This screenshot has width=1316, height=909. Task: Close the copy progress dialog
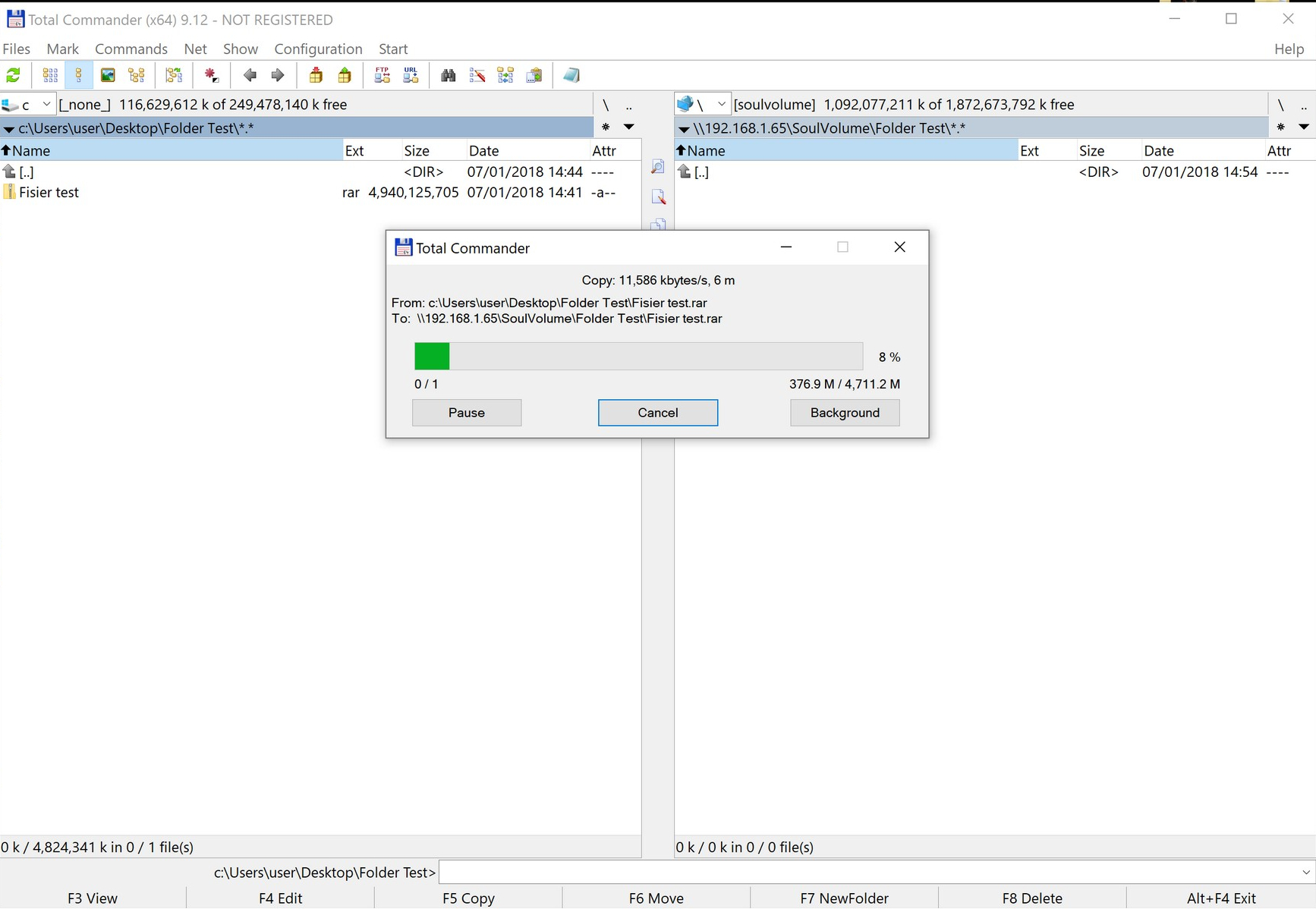pos(899,247)
